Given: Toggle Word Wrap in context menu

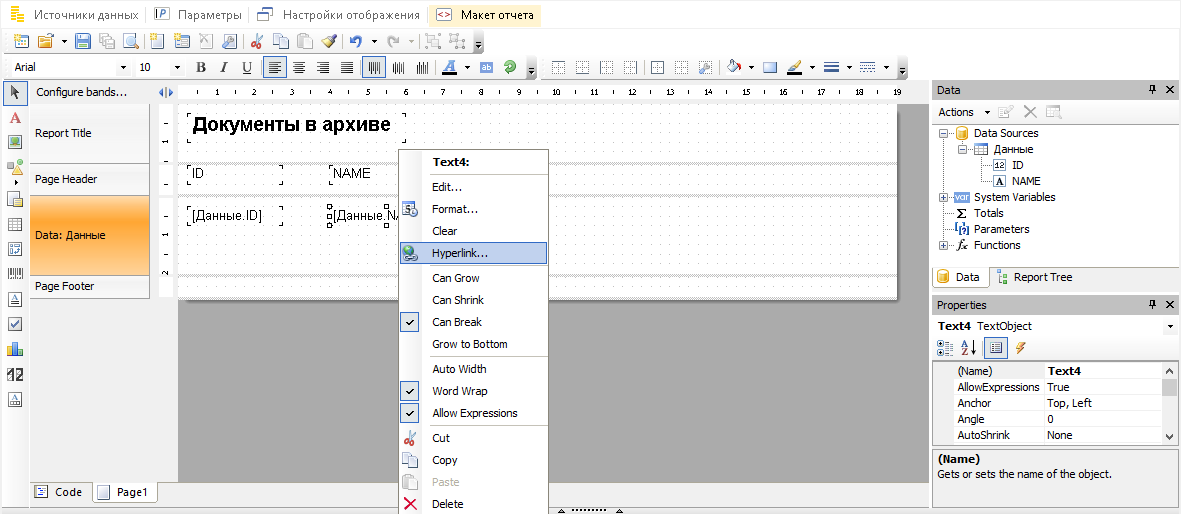Looking at the screenshot, I should click(459, 391).
